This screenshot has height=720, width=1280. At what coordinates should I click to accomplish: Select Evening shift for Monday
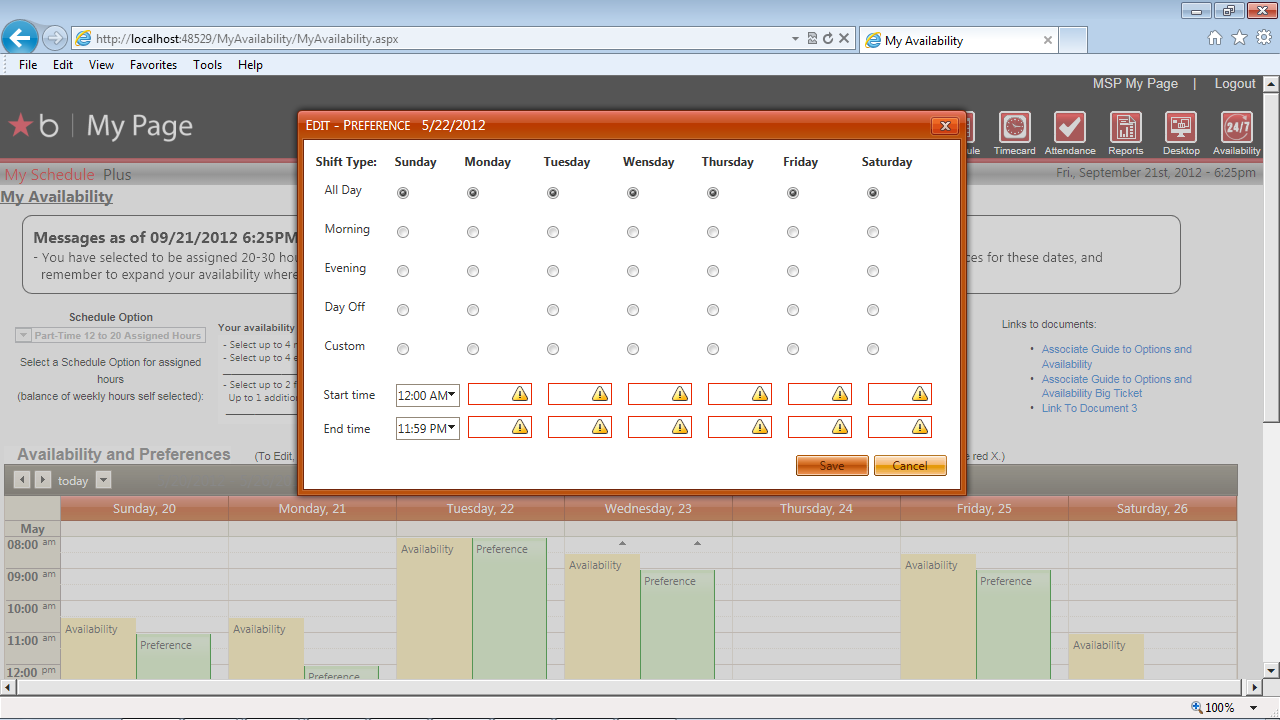(x=473, y=271)
